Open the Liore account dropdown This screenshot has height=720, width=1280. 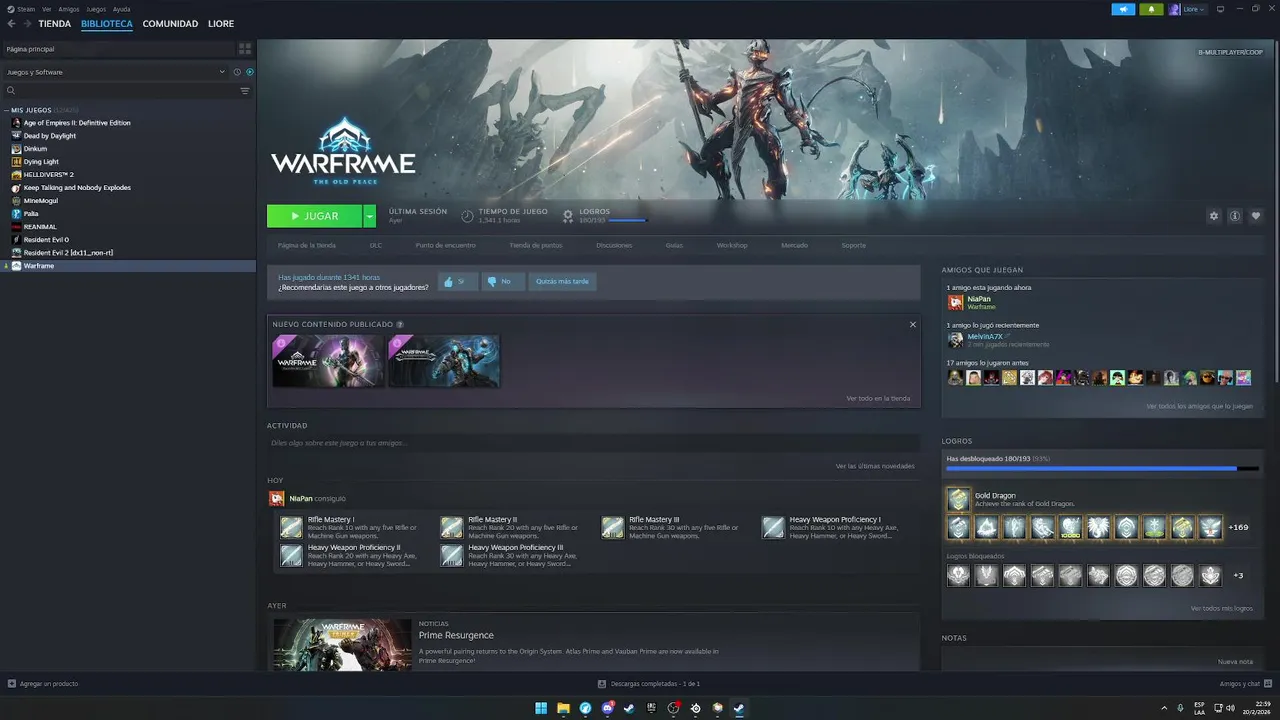tap(1188, 9)
